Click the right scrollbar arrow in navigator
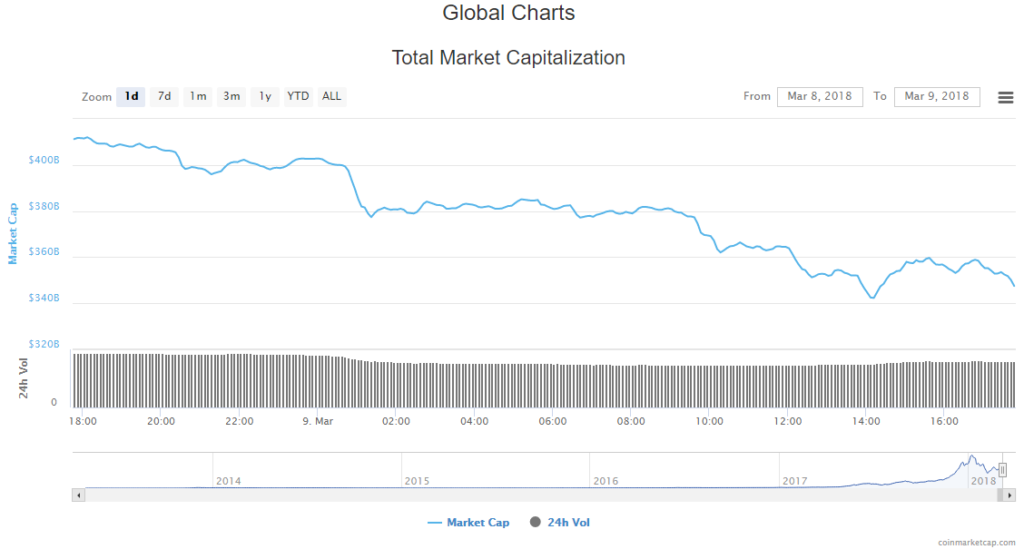The height and width of the screenshot is (549, 1024). pos(1009,494)
